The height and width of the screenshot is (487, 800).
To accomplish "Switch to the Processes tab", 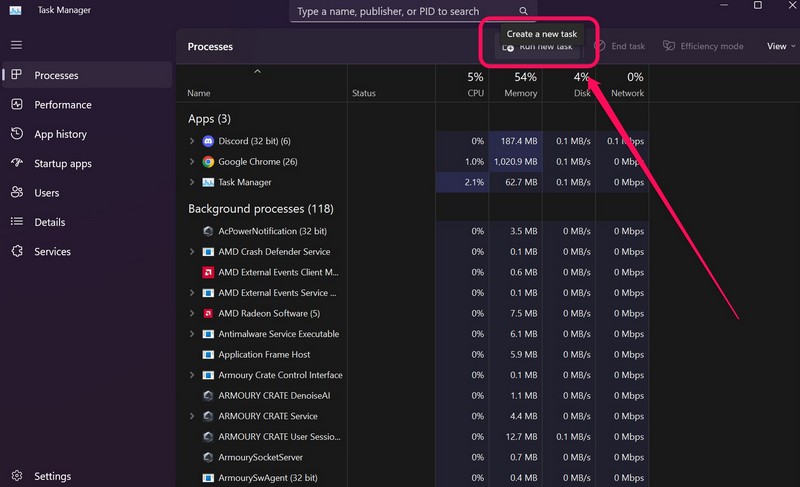I will [56, 75].
